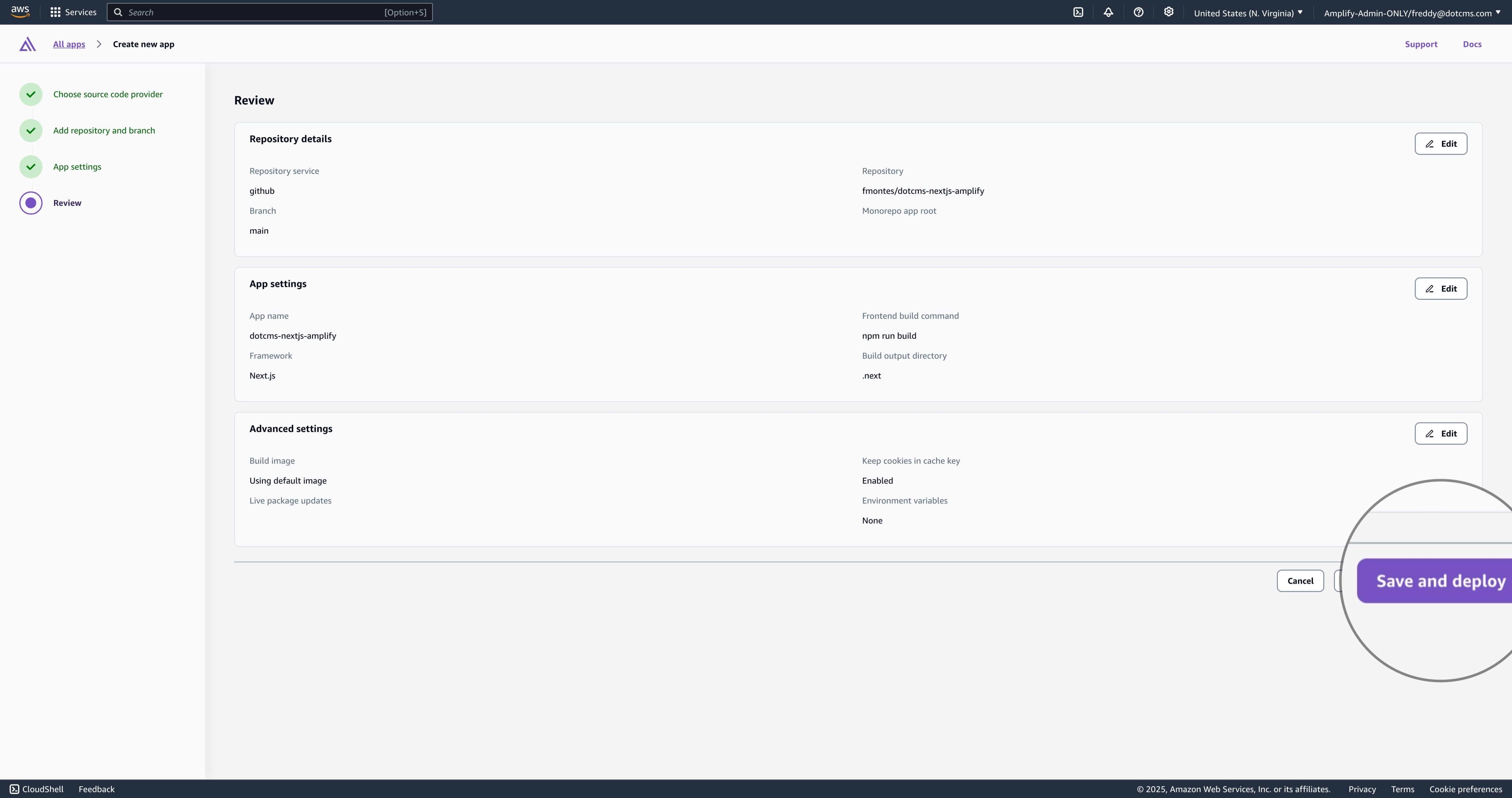The width and height of the screenshot is (1512, 798).
Task: Follow the All apps breadcrumb link
Action: (69, 44)
